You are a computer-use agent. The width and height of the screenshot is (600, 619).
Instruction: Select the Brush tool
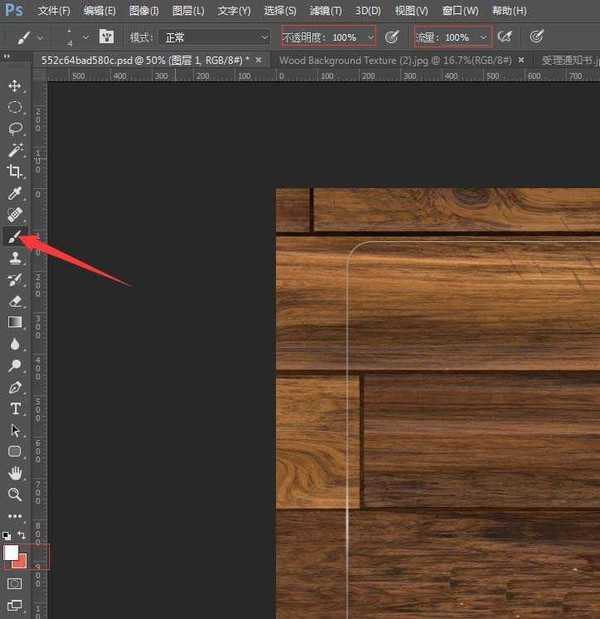(15, 236)
